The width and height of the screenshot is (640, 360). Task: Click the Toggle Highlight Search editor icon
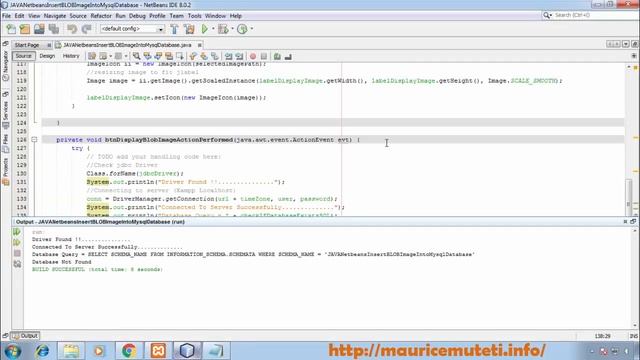click(169, 56)
